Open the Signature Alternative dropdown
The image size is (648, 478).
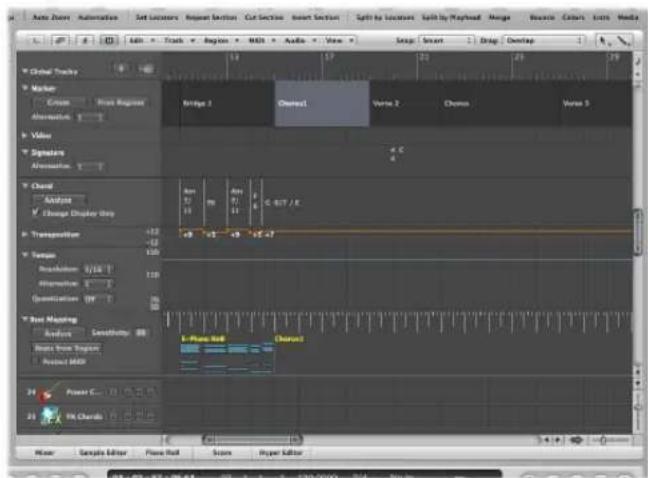90,166
